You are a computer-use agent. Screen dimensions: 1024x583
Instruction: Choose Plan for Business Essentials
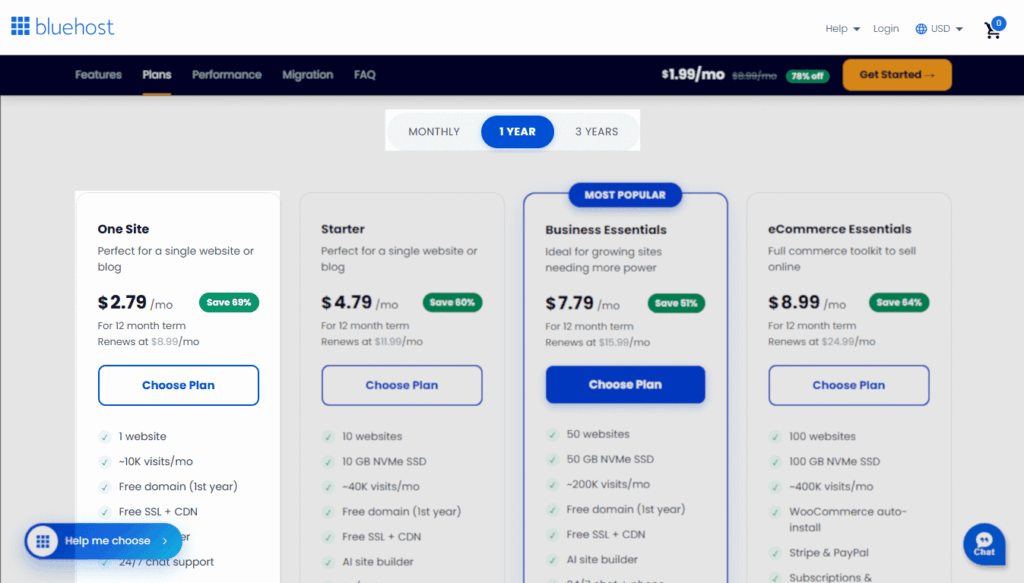(x=625, y=385)
